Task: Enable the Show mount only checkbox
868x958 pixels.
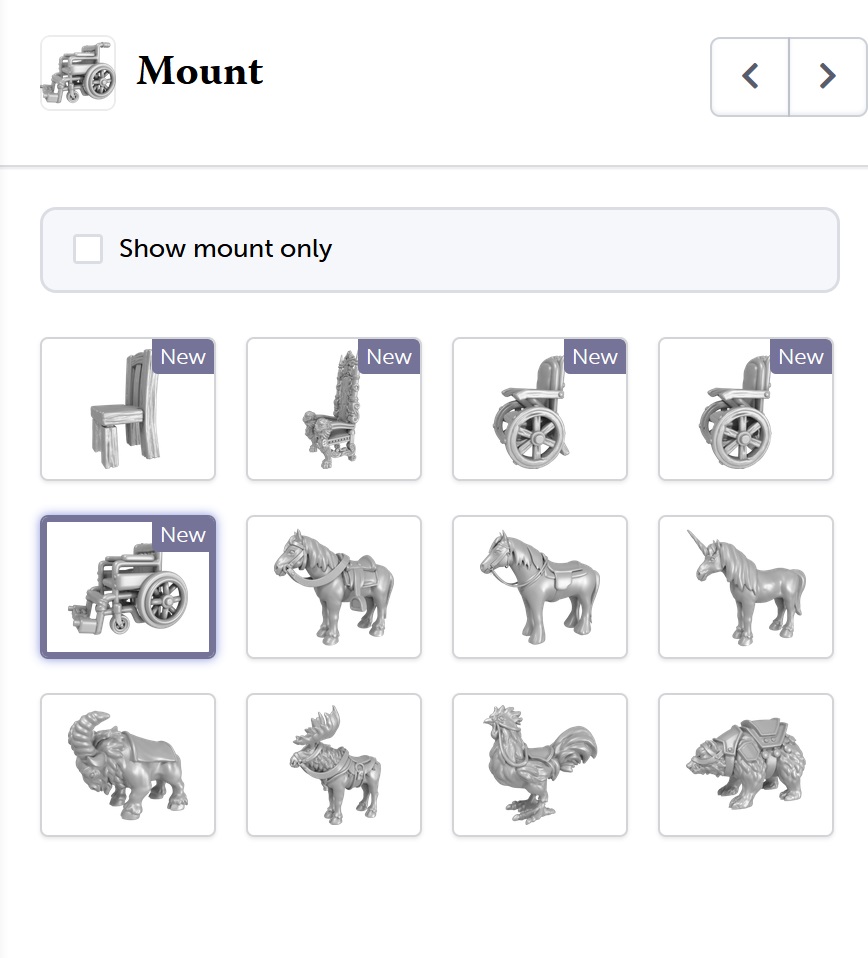Action: [x=87, y=249]
